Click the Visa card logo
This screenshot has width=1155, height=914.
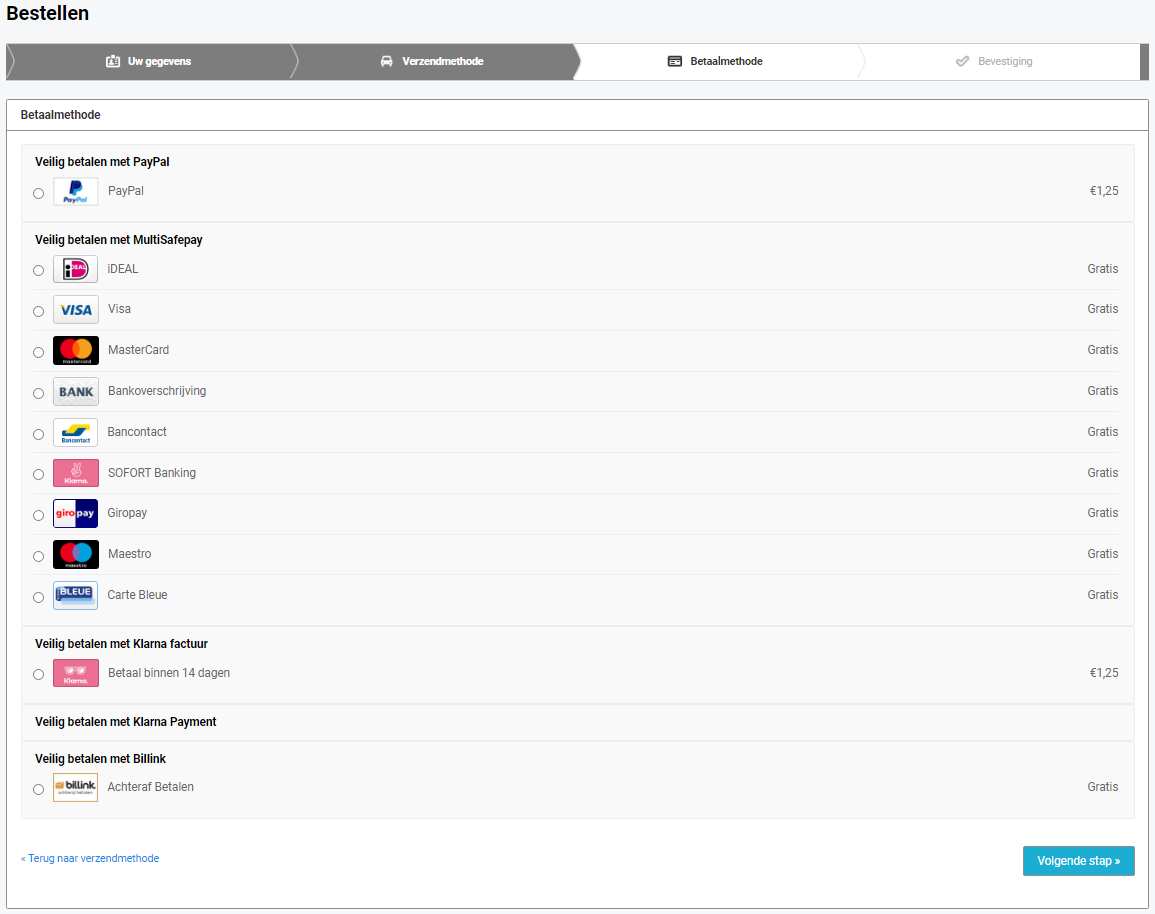pos(76,310)
